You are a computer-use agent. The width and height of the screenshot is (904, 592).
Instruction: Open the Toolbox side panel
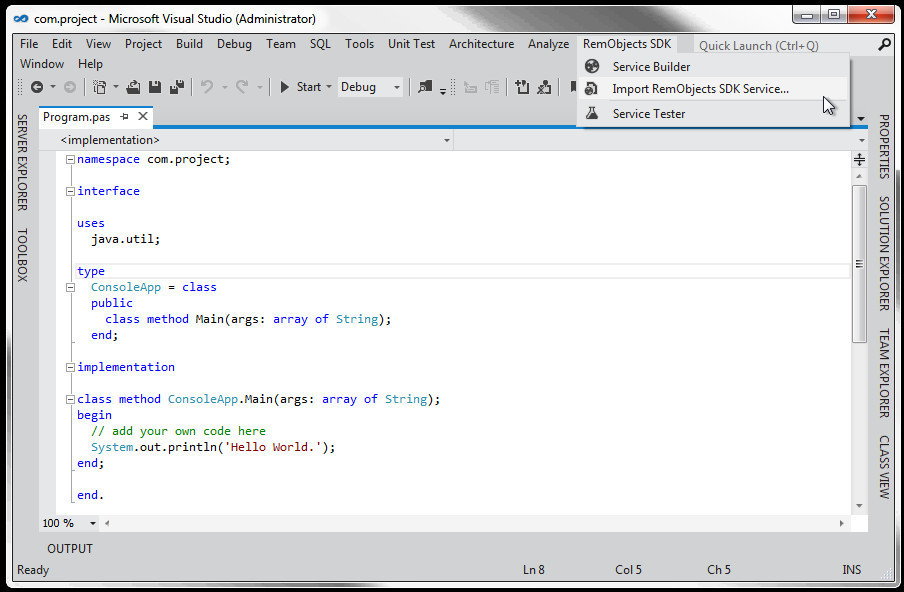pos(22,255)
